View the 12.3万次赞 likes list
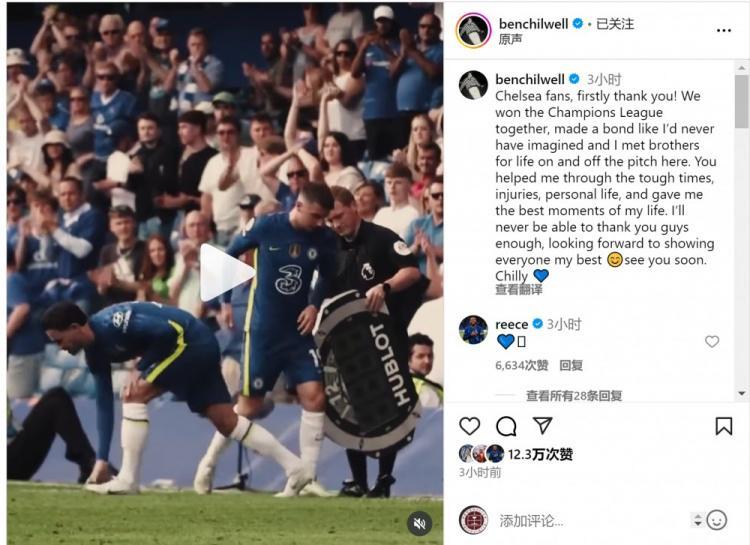This screenshot has height=545, width=750. point(540,454)
